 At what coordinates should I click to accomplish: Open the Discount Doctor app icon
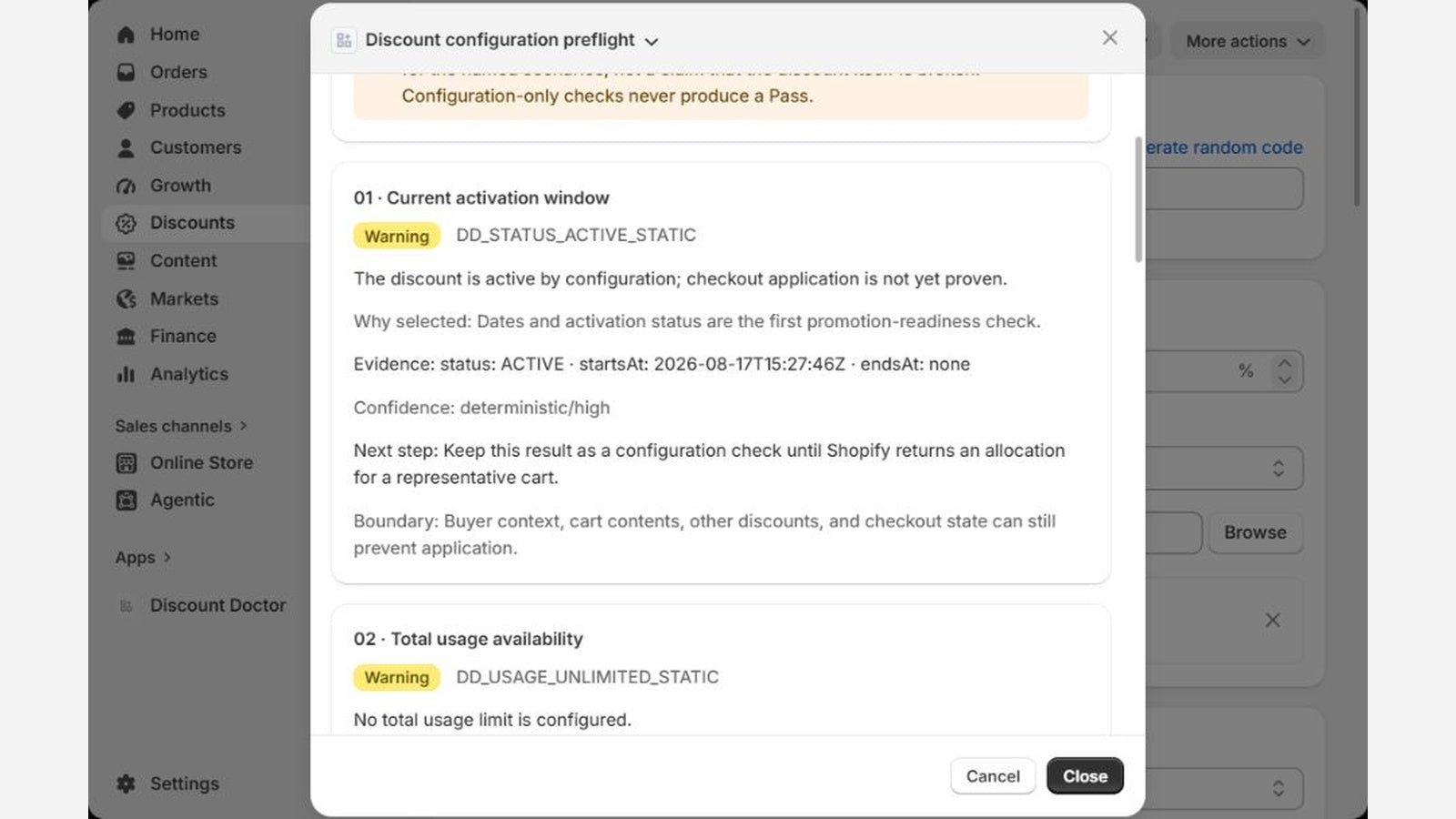[x=126, y=606]
